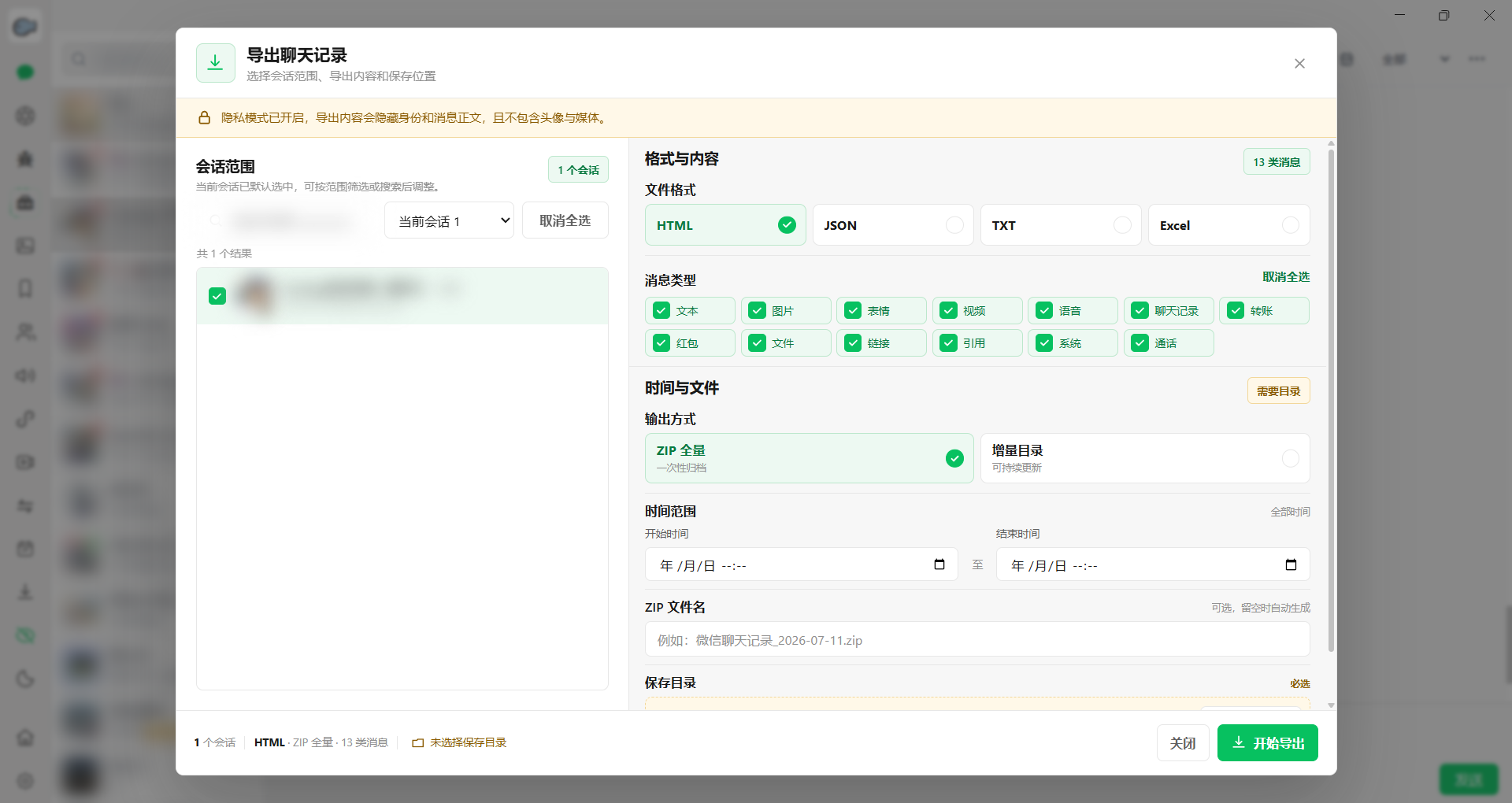Open the start time calendar picker icon
1512x803 pixels.
click(939, 564)
